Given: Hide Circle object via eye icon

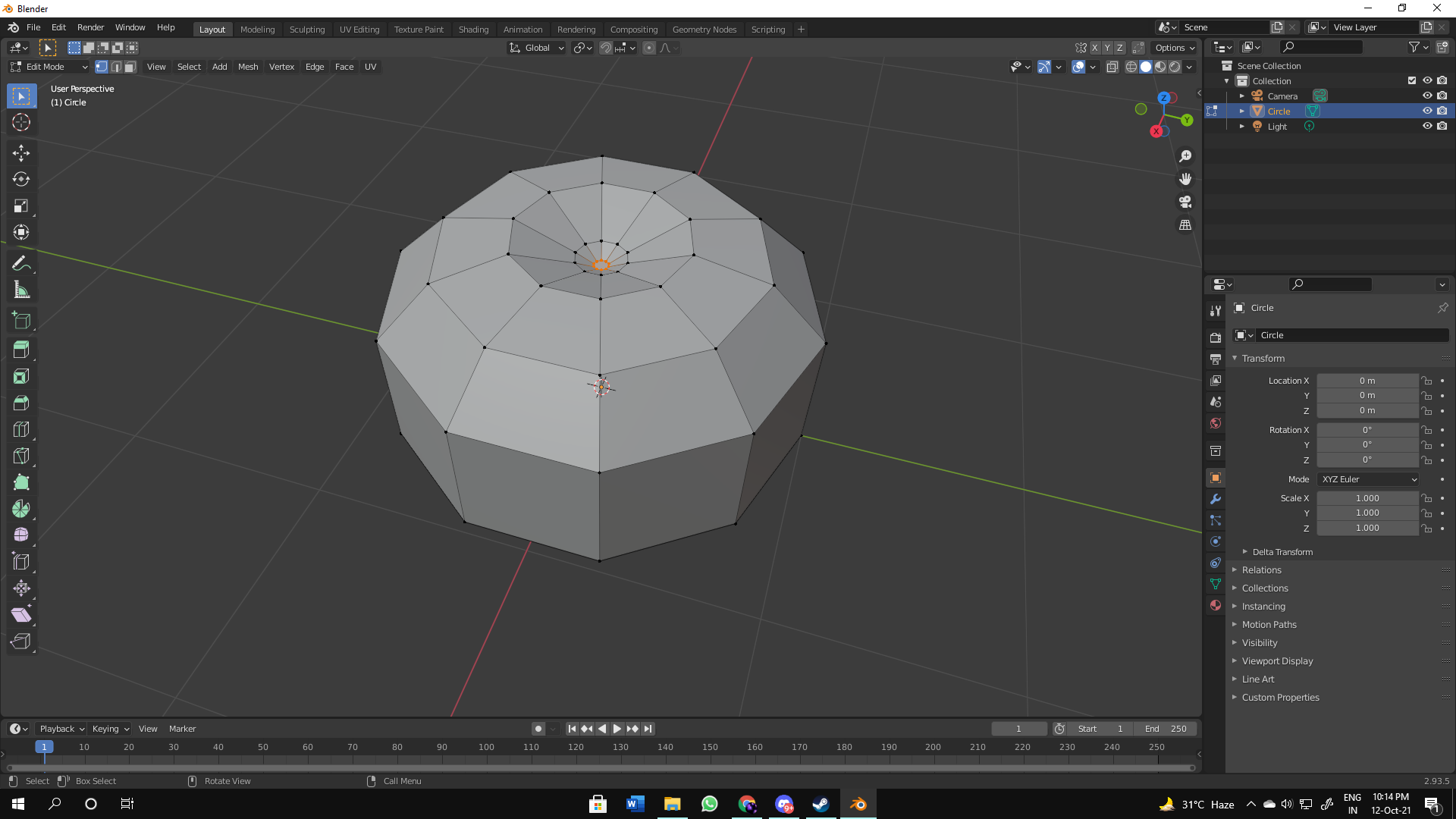Looking at the screenshot, I should (x=1427, y=111).
